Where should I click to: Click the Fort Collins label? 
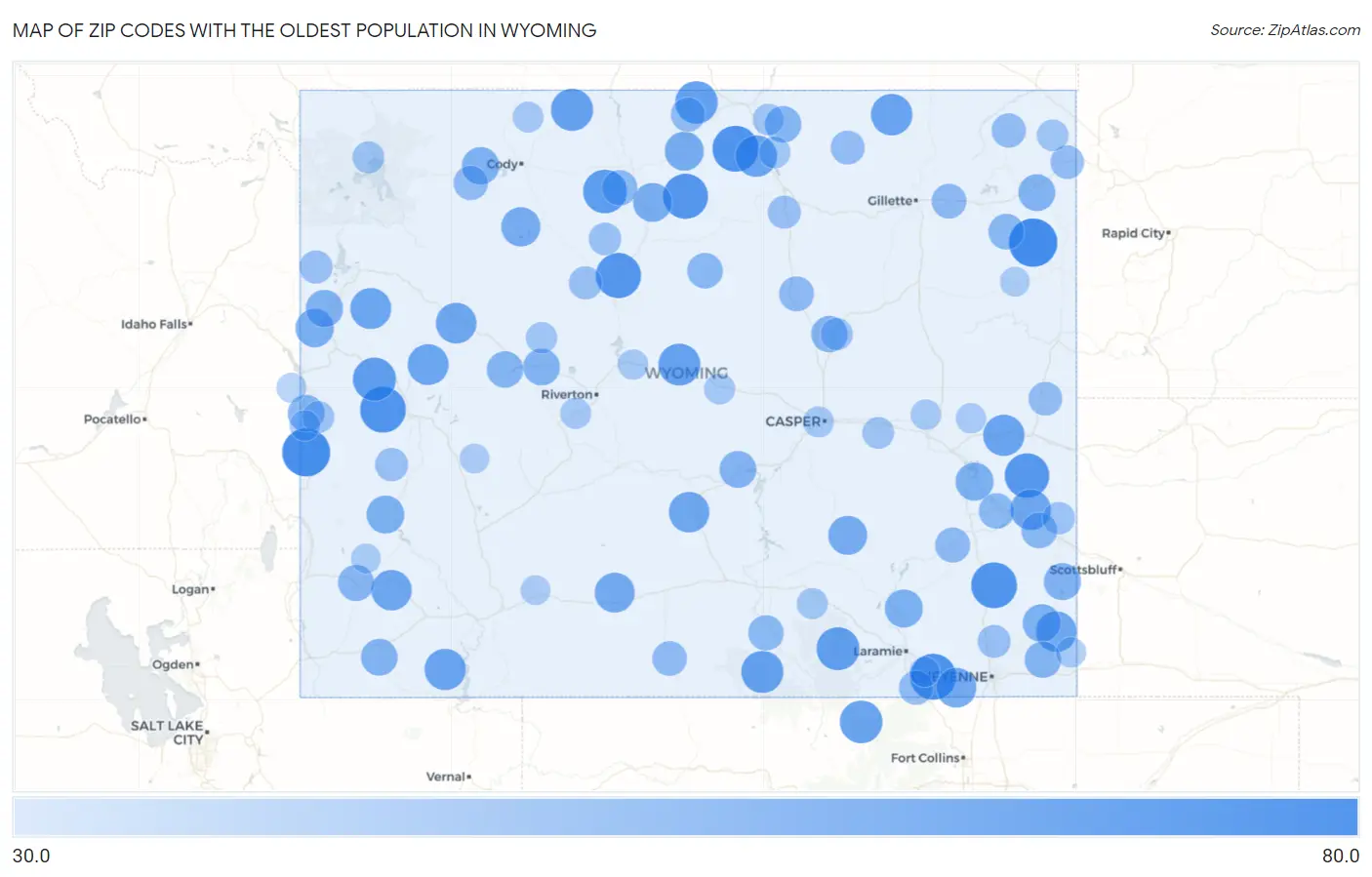928,758
